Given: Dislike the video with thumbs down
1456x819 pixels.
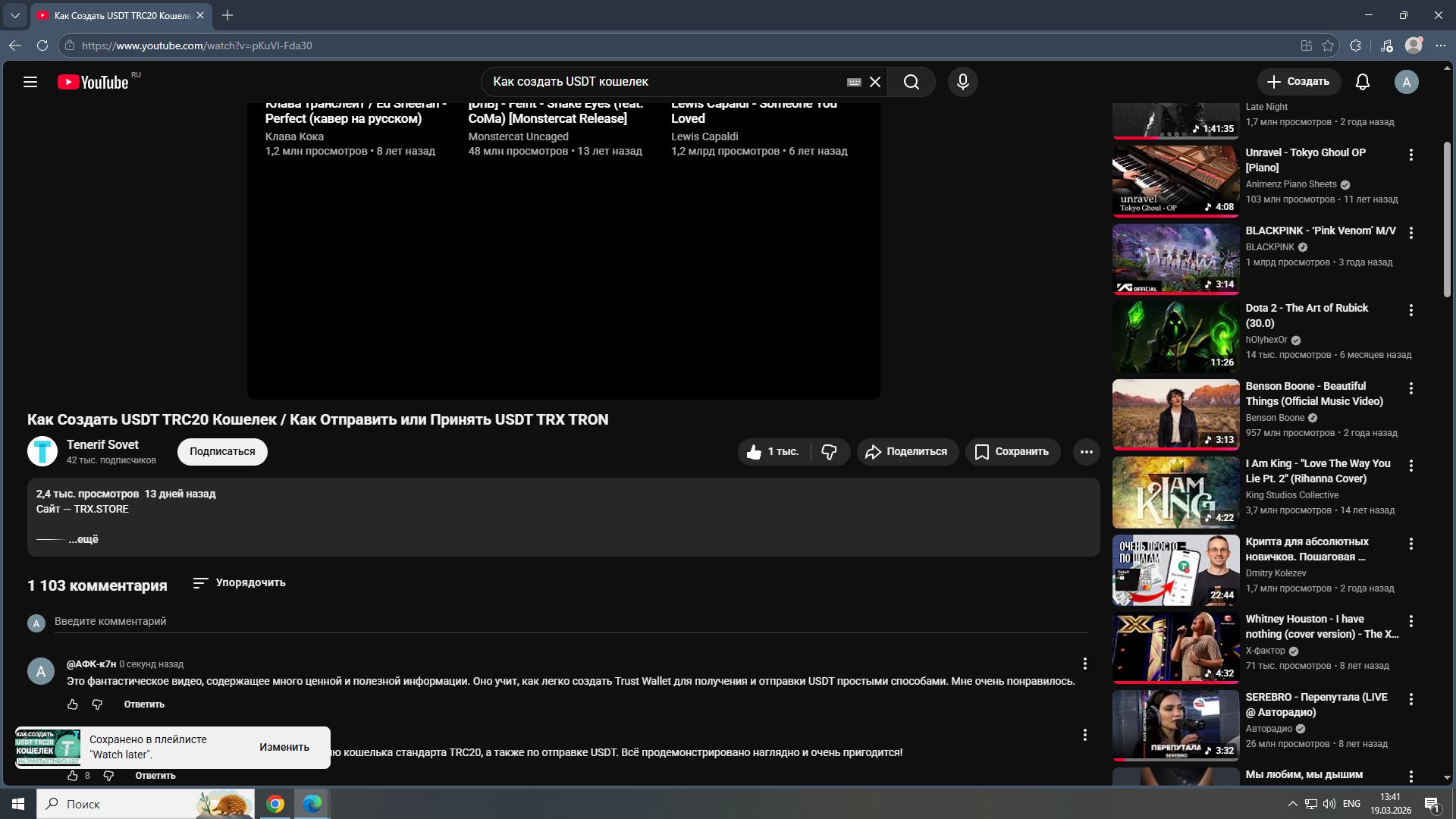Looking at the screenshot, I should [829, 452].
